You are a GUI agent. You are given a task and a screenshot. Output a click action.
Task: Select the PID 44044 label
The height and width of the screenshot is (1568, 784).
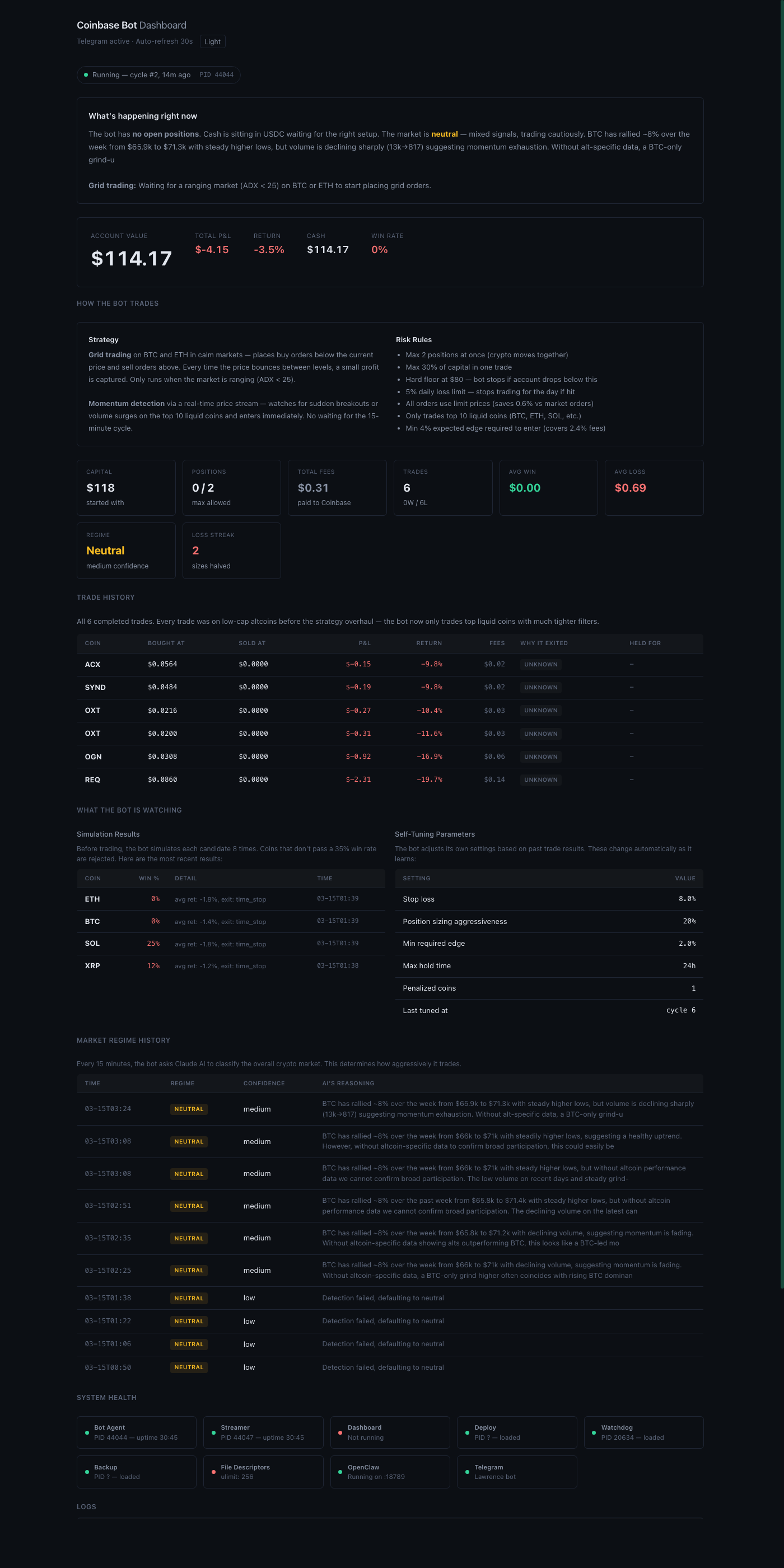[x=217, y=75]
